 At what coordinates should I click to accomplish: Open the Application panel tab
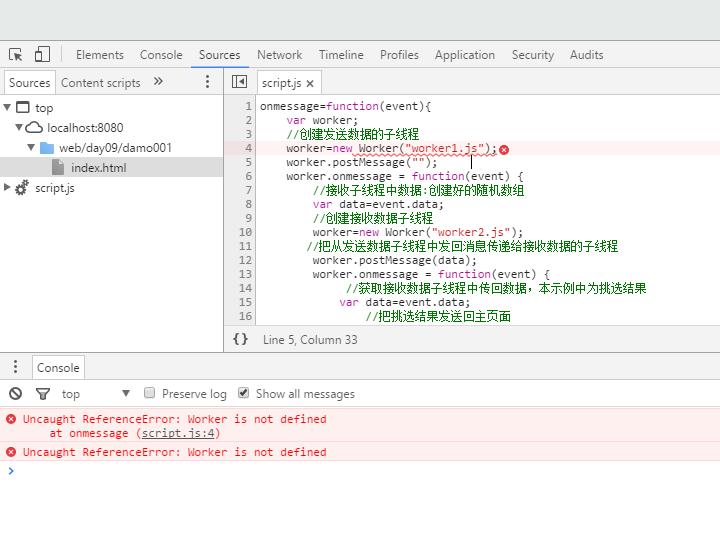[x=465, y=55]
